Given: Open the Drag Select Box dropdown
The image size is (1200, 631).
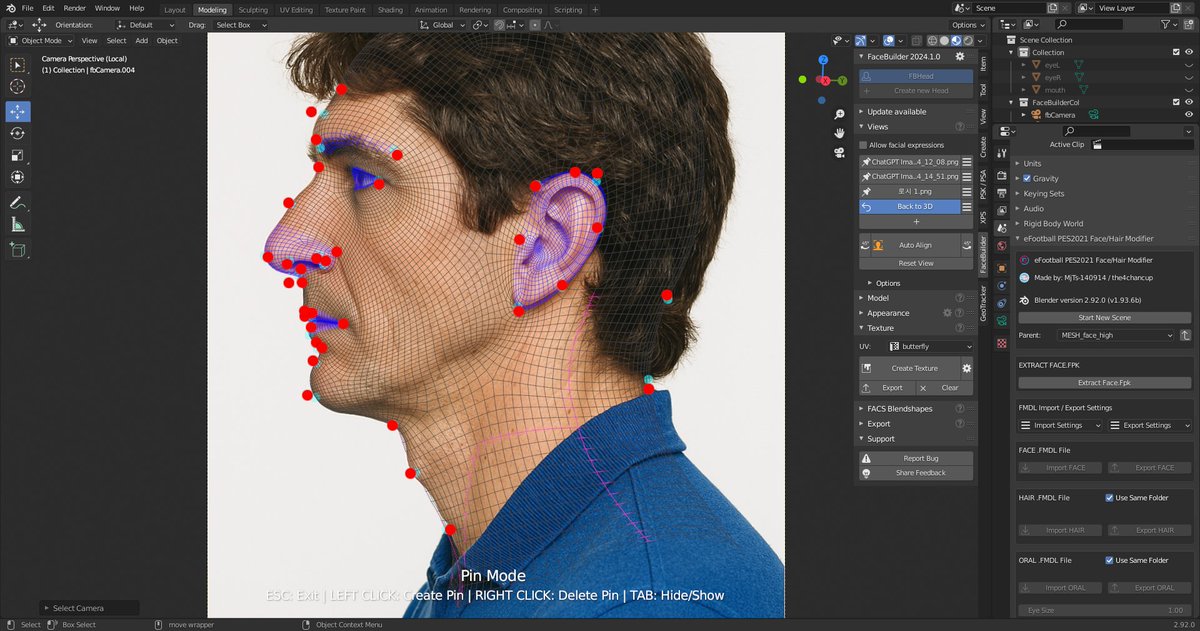Looking at the screenshot, I should pyautogui.click(x=238, y=25).
